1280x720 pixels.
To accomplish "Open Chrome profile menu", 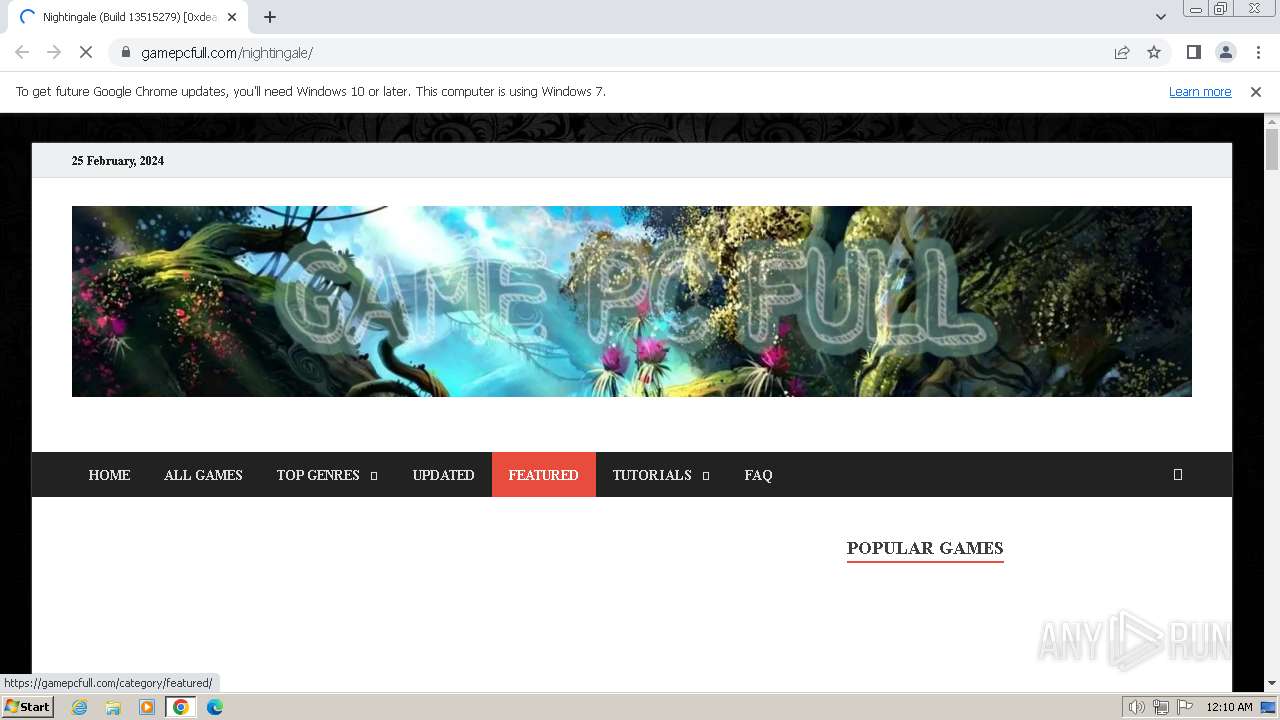I will (x=1225, y=52).
